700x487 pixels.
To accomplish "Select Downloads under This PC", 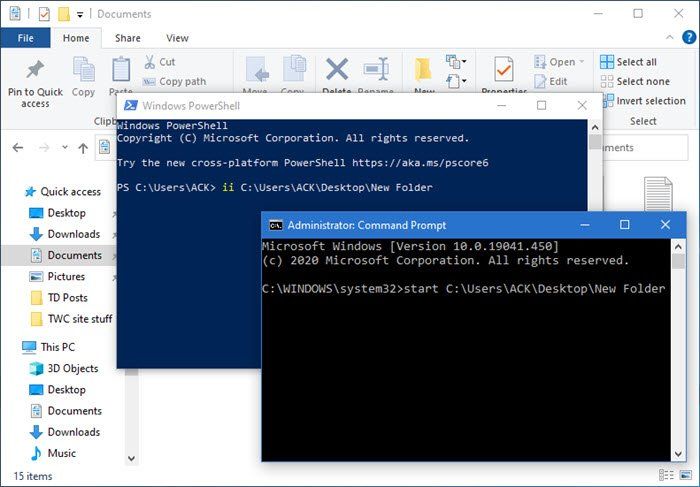I will click(65, 432).
